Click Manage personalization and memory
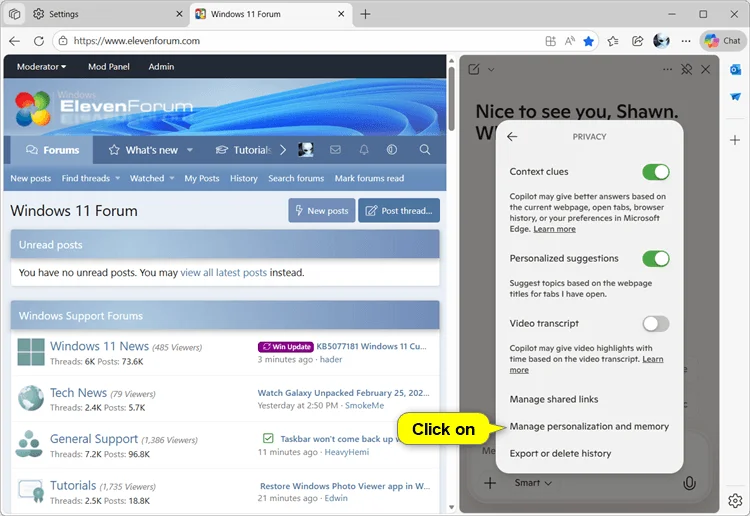The image size is (750, 516). 589,427
